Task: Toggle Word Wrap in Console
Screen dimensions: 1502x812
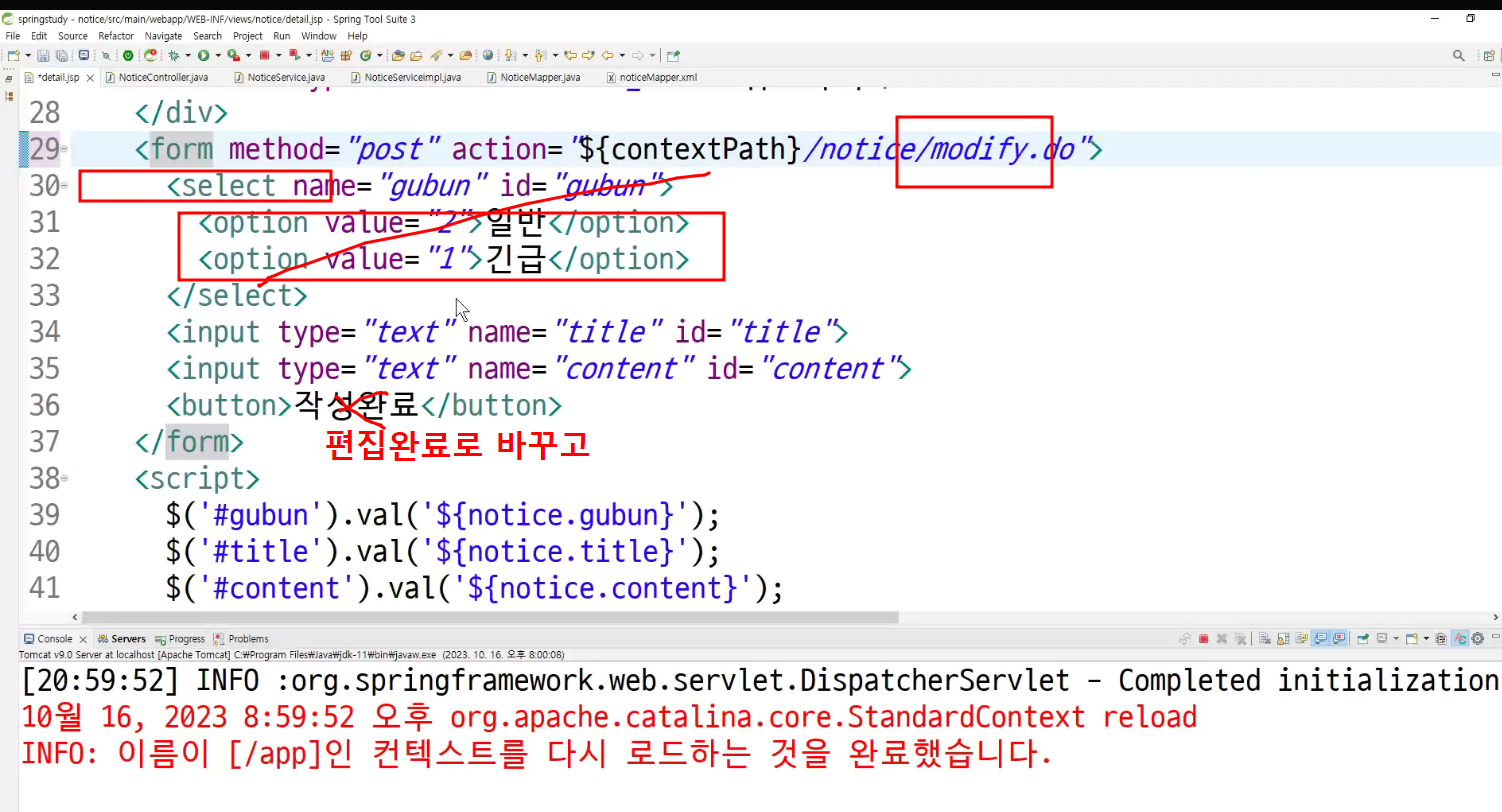Action: click(1301, 638)
